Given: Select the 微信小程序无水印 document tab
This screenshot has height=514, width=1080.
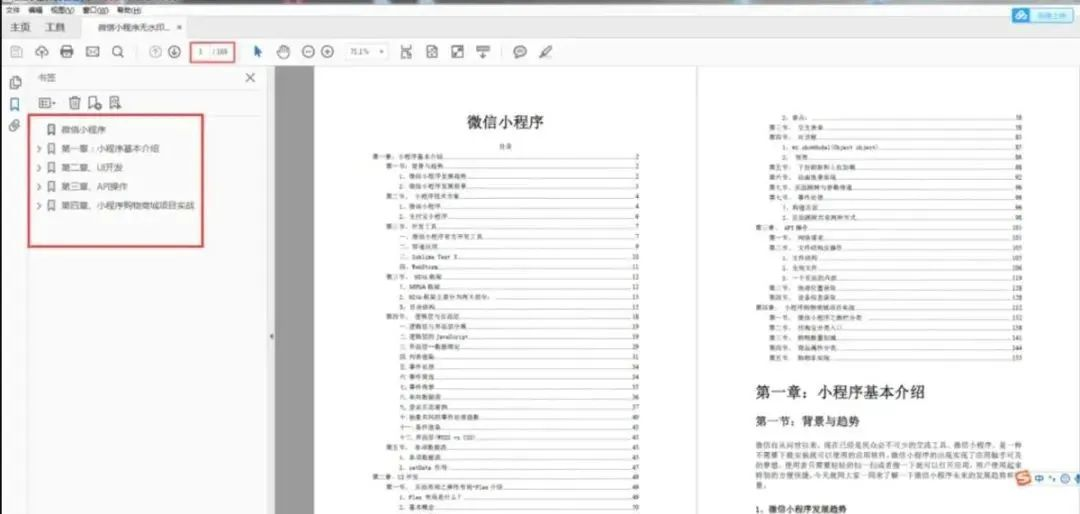Looking at the screenshot, I should coord(133,28).
